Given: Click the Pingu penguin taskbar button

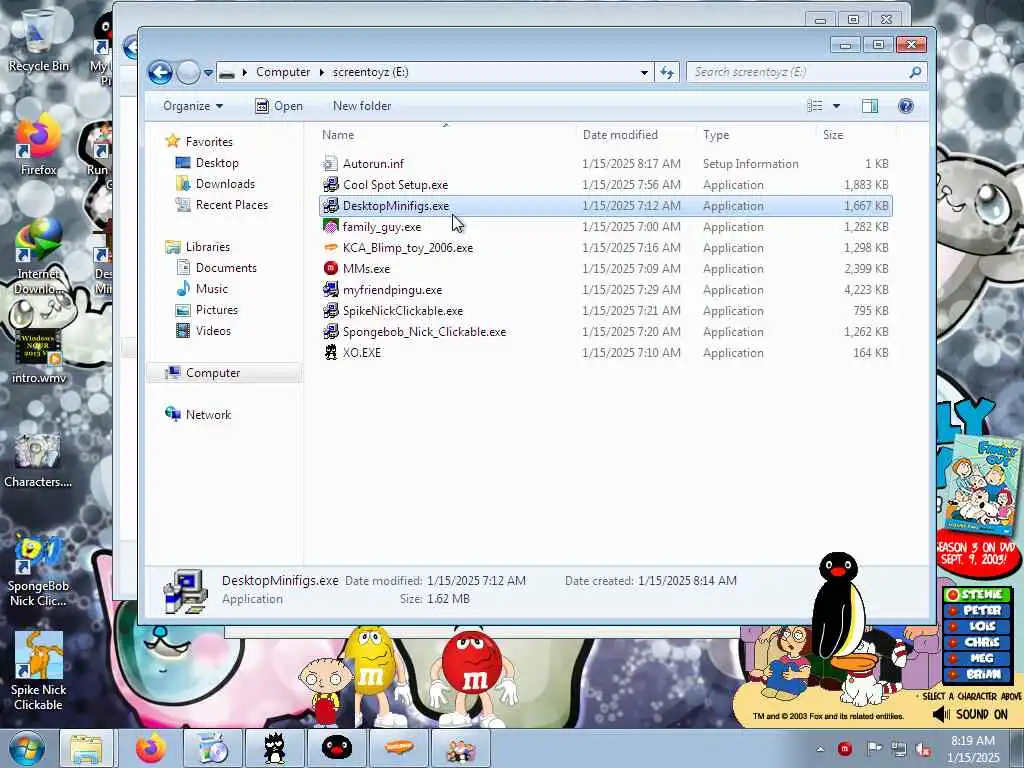Looking at the screenshot, I should (x=337, y=748).
